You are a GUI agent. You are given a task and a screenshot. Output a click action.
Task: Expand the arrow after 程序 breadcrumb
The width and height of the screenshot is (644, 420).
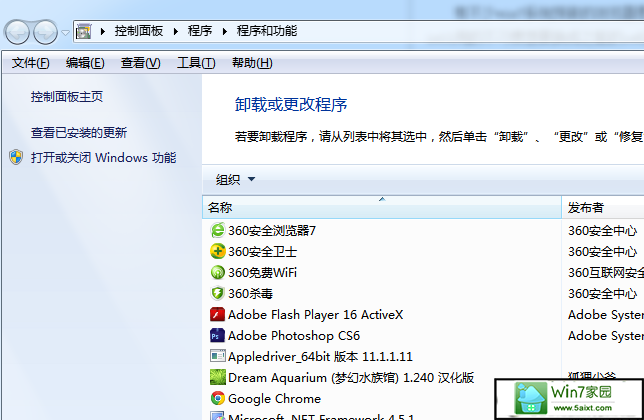(225, 31)
